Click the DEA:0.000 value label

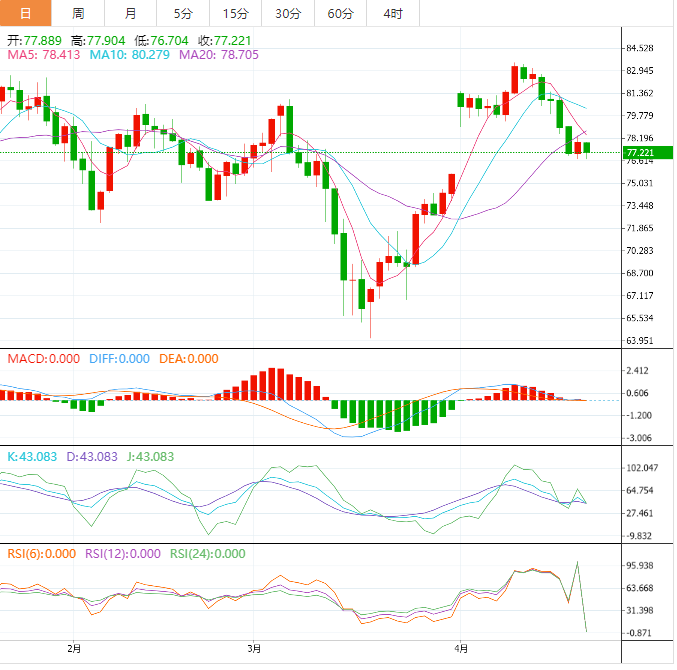pyautogui.click(x=188, y=359)
